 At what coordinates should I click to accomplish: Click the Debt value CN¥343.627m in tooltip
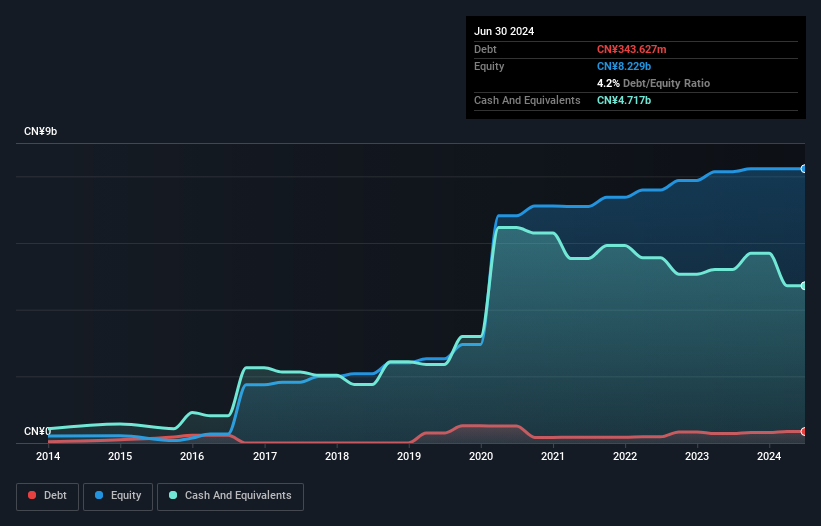tap(631, 49)
